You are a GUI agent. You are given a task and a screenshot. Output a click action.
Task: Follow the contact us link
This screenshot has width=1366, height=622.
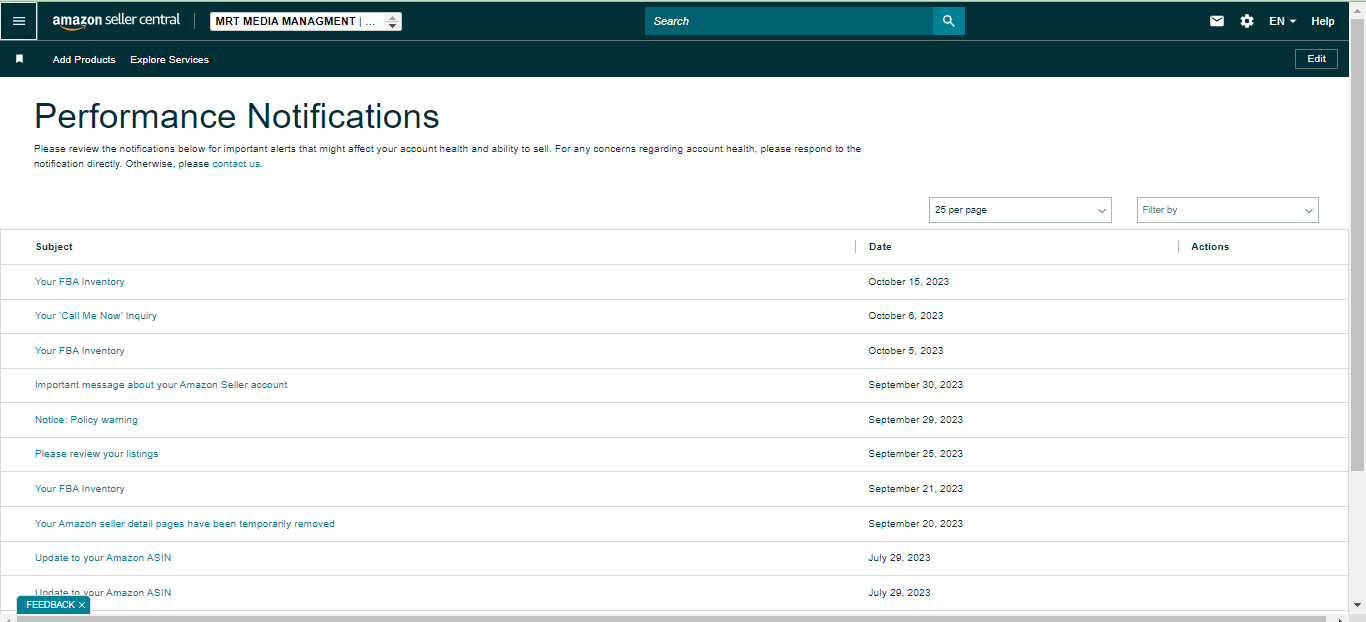(237, 164)
